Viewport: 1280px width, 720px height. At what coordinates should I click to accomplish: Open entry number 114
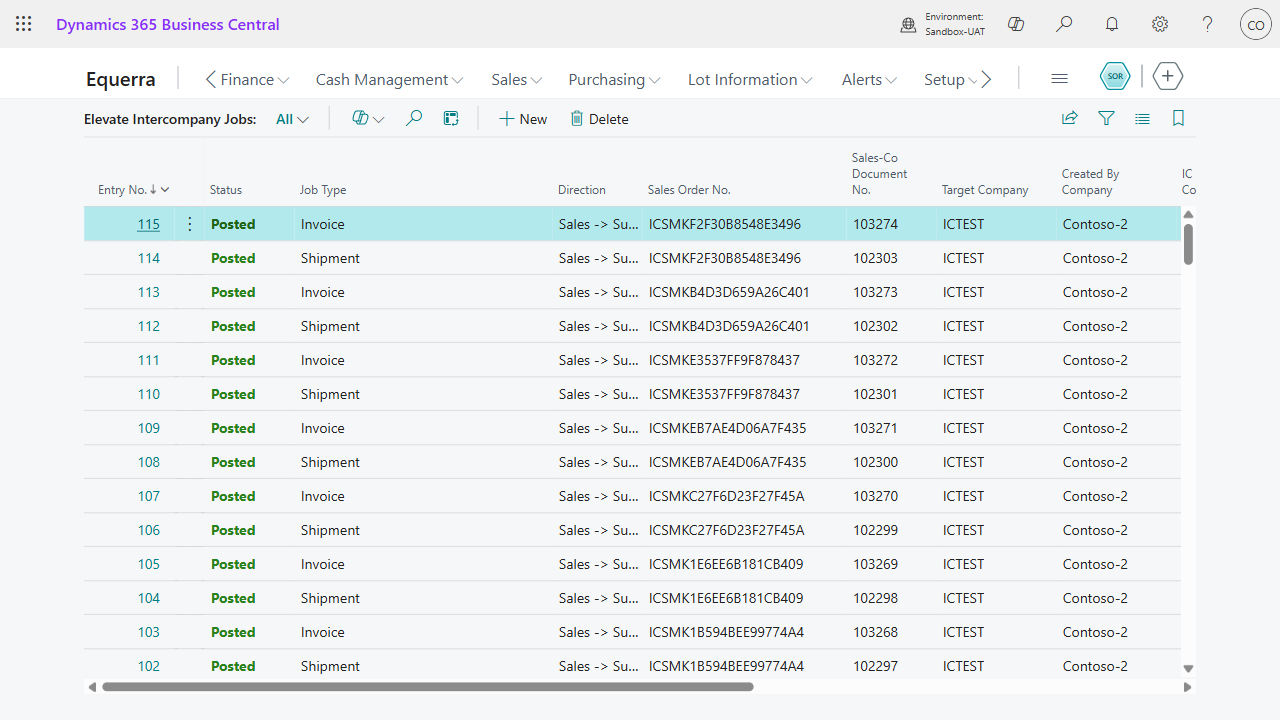[x=148, y=258]
